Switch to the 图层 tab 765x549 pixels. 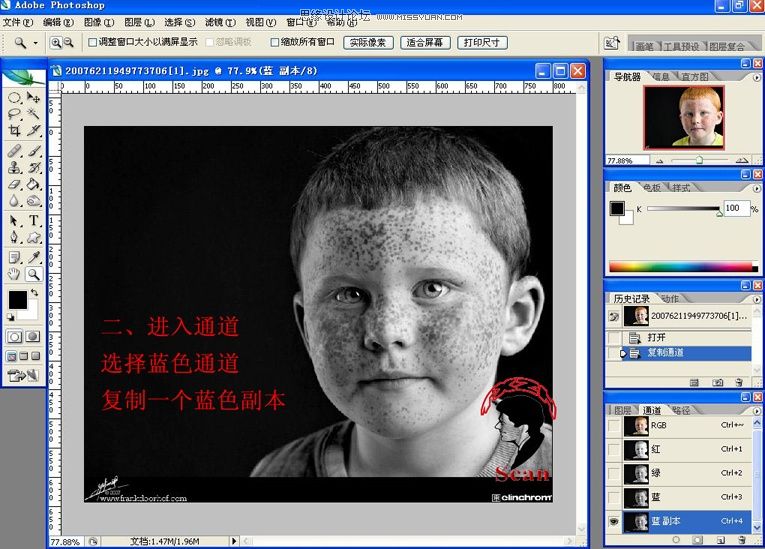(623, 410)
